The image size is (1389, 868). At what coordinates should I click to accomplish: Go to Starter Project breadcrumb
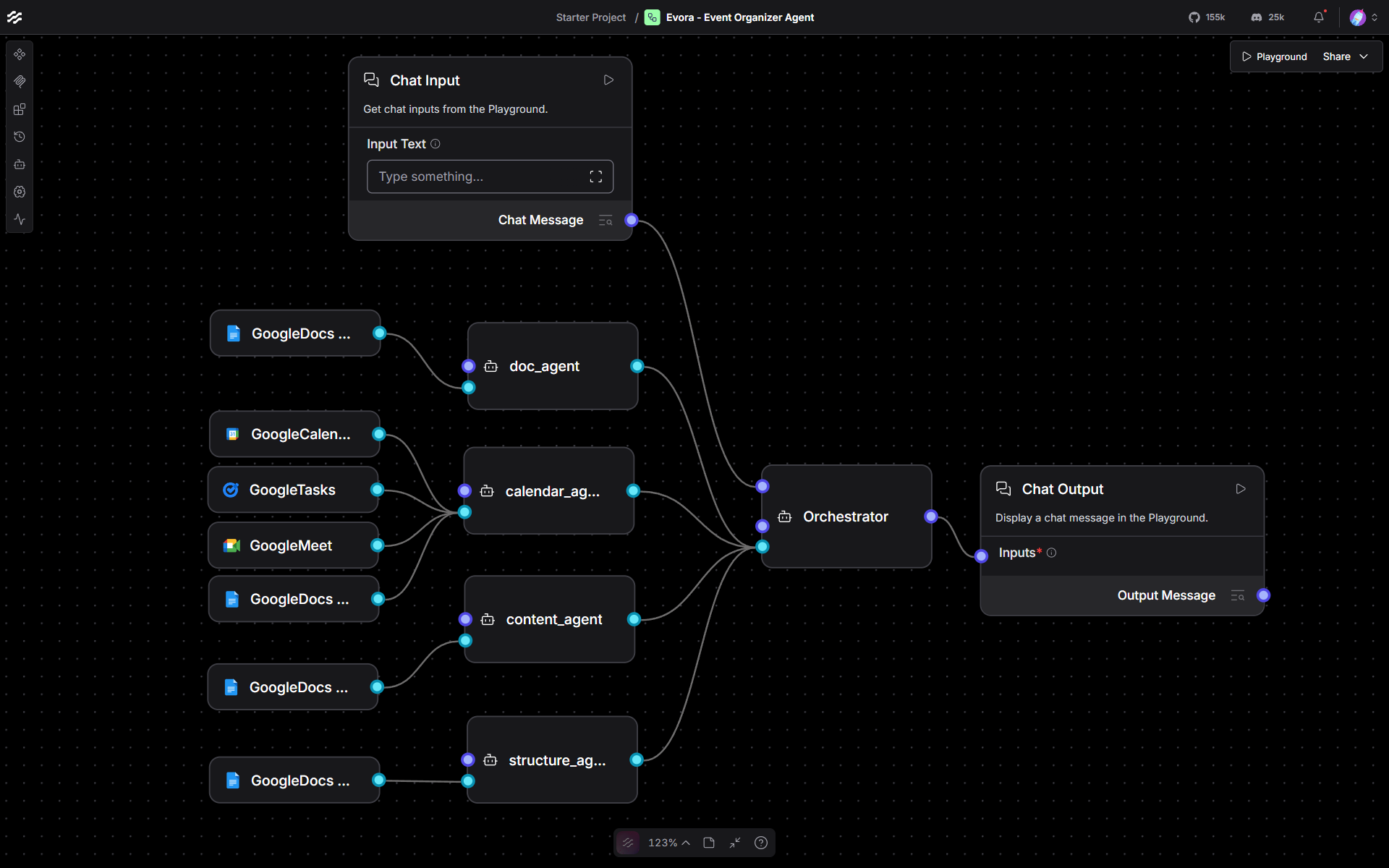[x=591, y=17]
